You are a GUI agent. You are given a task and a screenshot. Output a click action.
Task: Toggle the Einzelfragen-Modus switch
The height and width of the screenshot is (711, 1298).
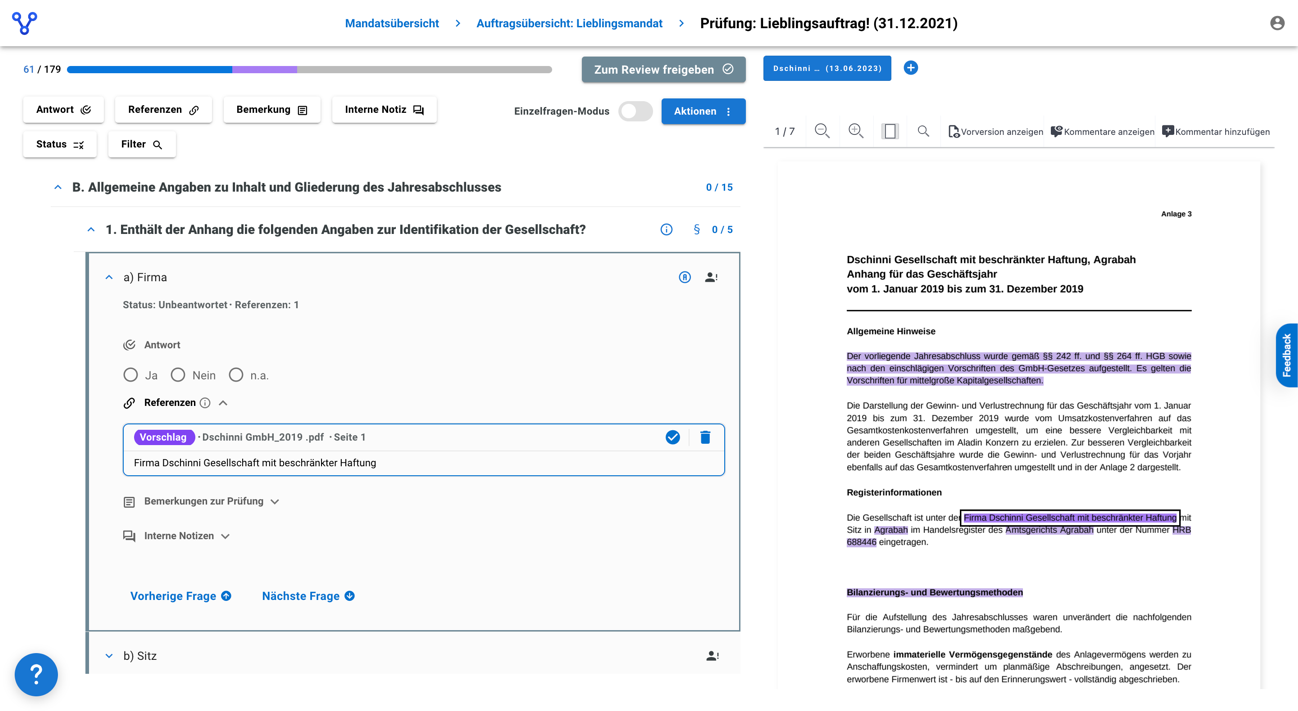pyautogui.click(x=635, y=111)
